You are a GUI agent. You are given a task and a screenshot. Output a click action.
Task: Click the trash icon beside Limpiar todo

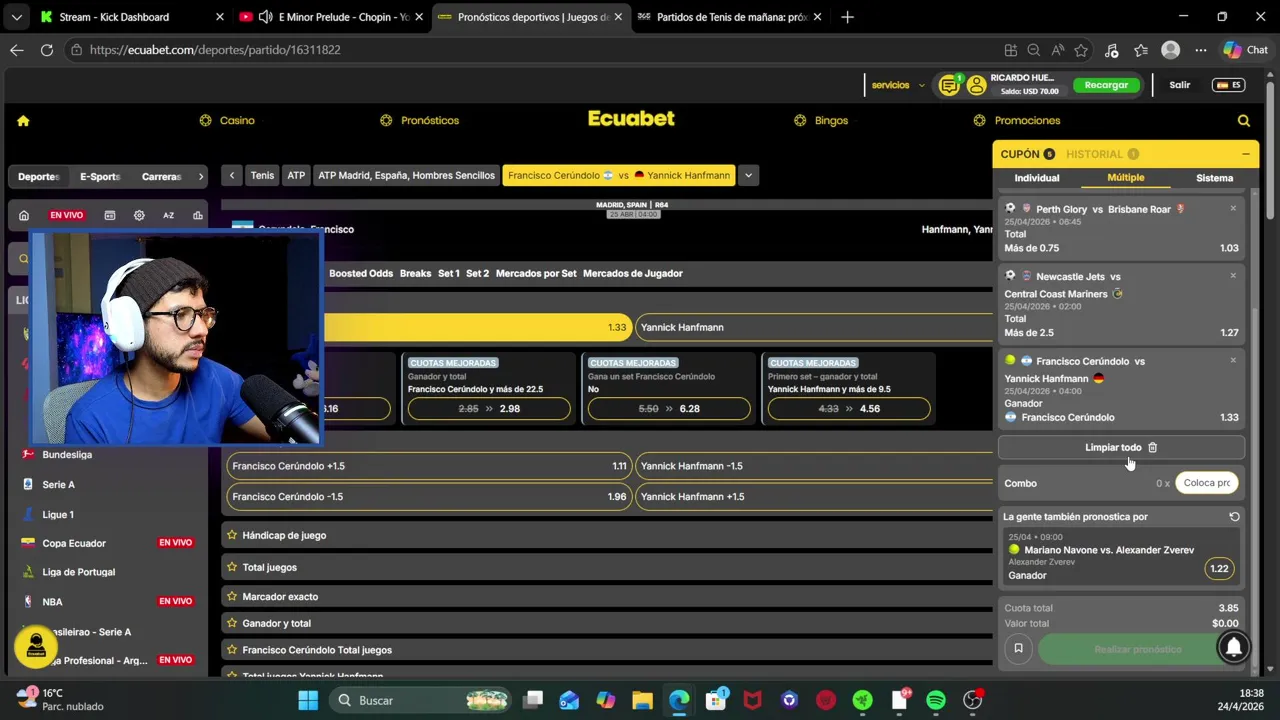click(1152, 447)
